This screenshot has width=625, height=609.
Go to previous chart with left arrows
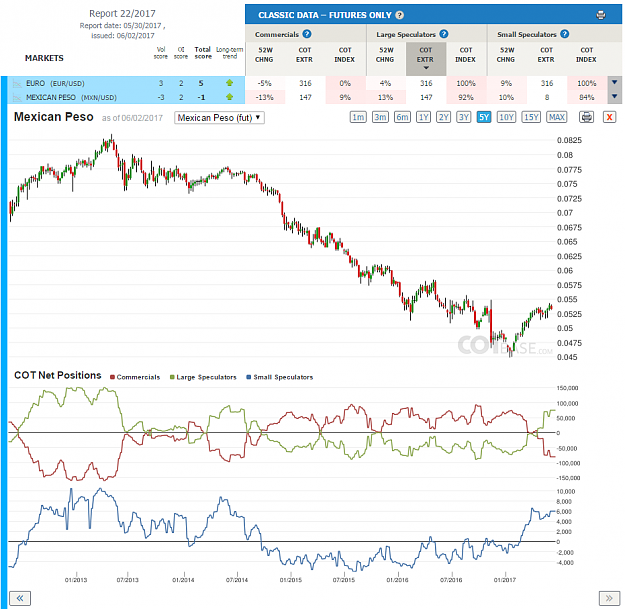click(20, 598)
